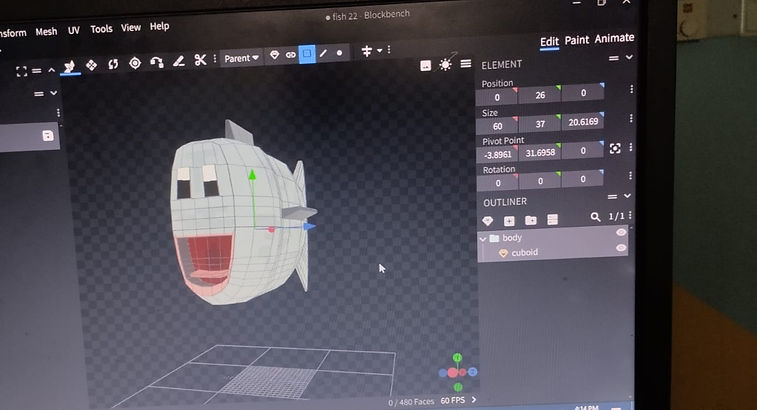Image resolution: width=757 pixels, height=410 pixels.
Task: Select the Seam tool pencil icon
Action: point(179,61)
